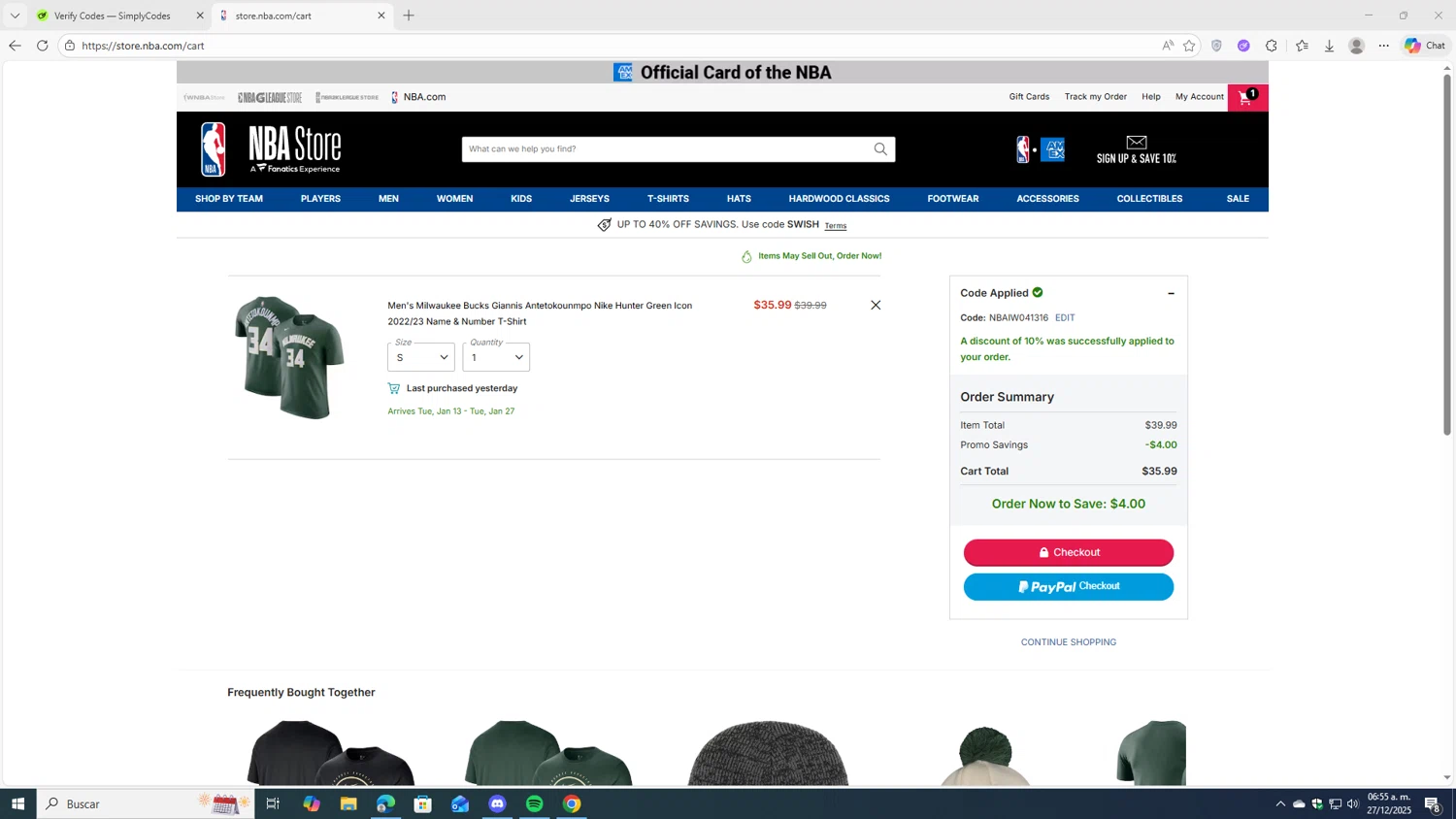Open browser downloads icon
Viewport: 1456px width, 819px height.
coord(1329,46)
